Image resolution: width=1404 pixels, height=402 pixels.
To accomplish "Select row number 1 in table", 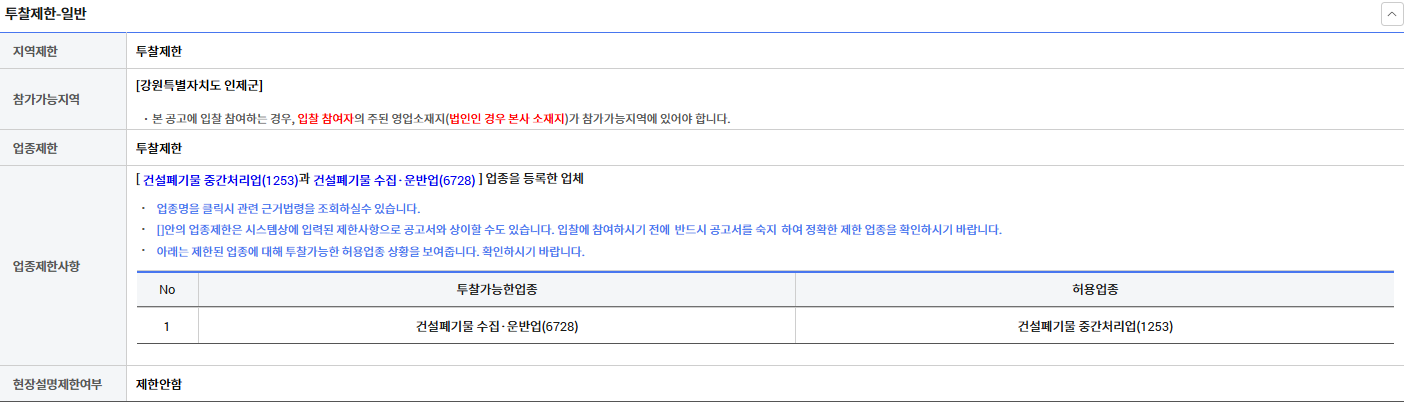I will (167, 326).
